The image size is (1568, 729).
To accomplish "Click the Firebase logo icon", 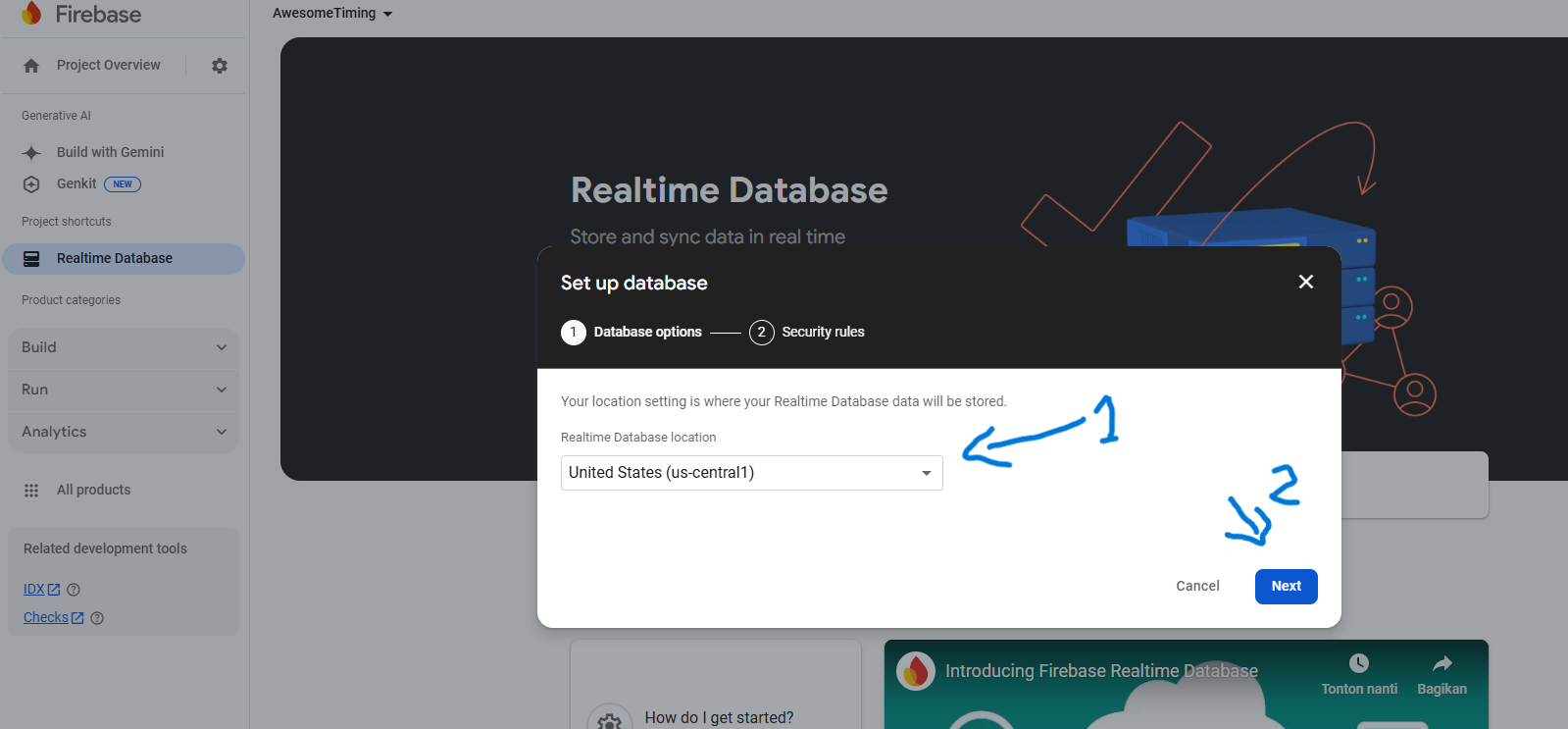I will pos(31,13).
